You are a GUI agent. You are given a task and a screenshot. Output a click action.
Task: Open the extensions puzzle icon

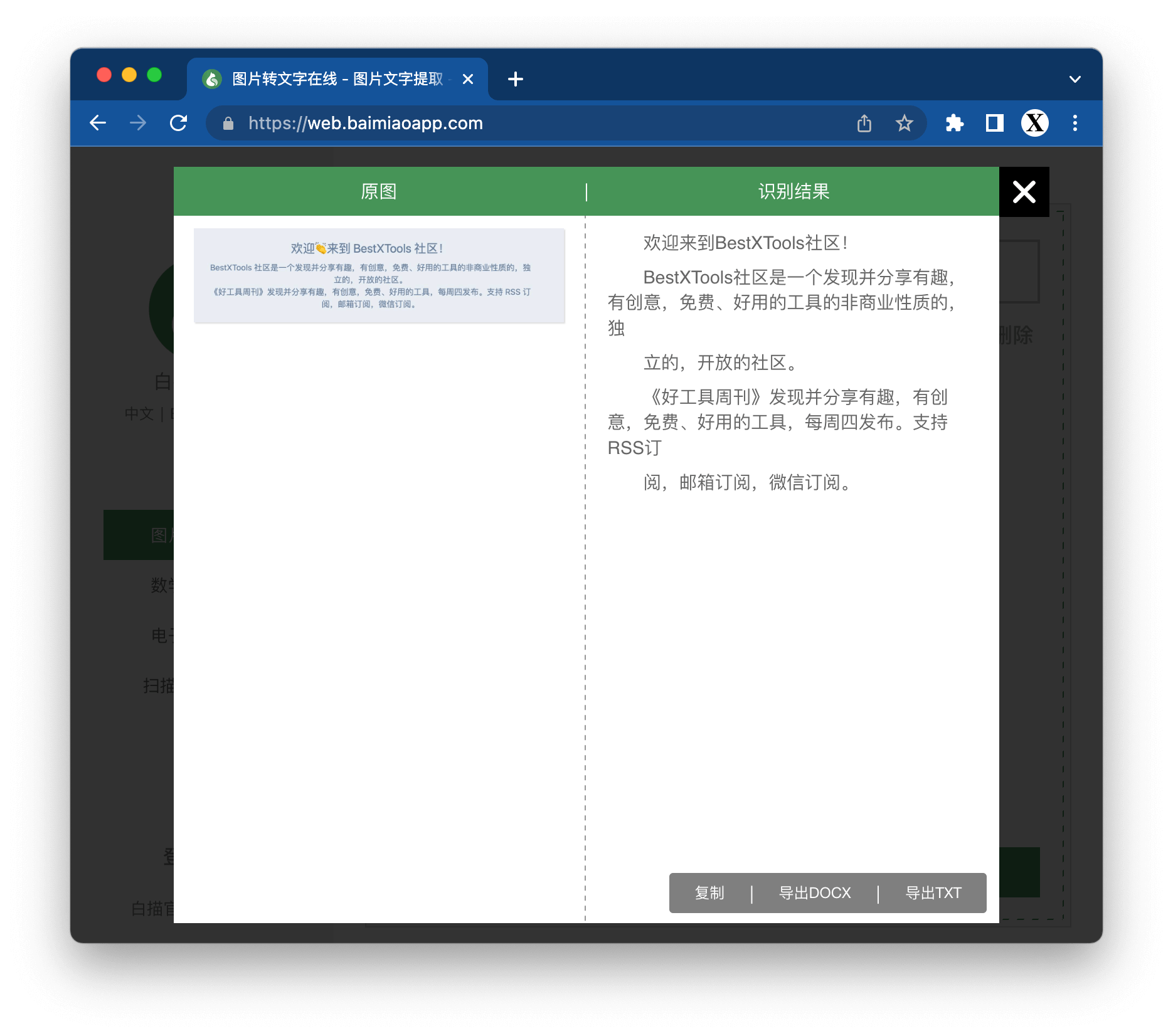[x=954, y=123]
